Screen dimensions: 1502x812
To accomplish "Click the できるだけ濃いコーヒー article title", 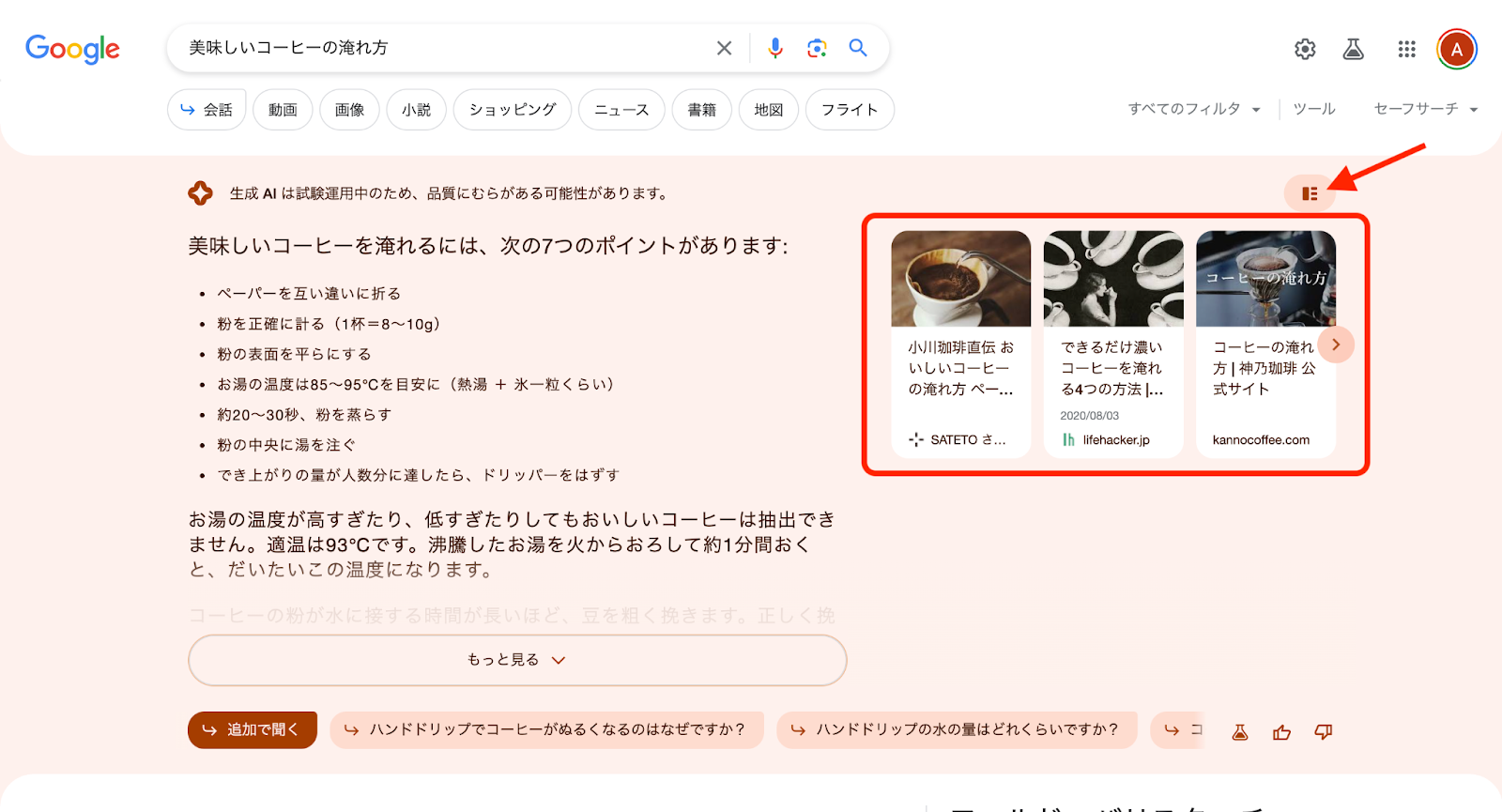I will [1112, 368].
